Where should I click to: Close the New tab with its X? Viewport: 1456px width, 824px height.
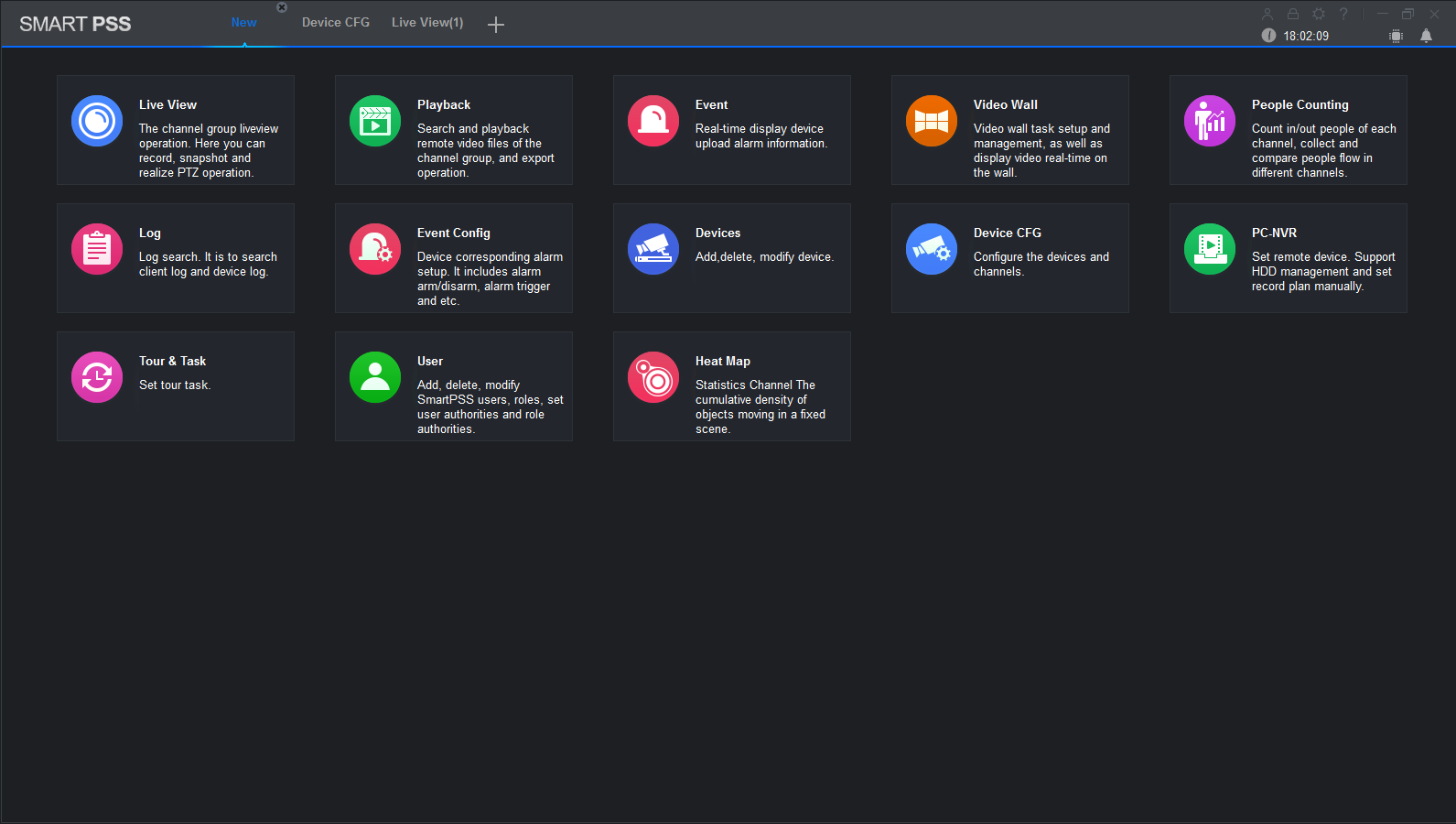coord(282,7)
